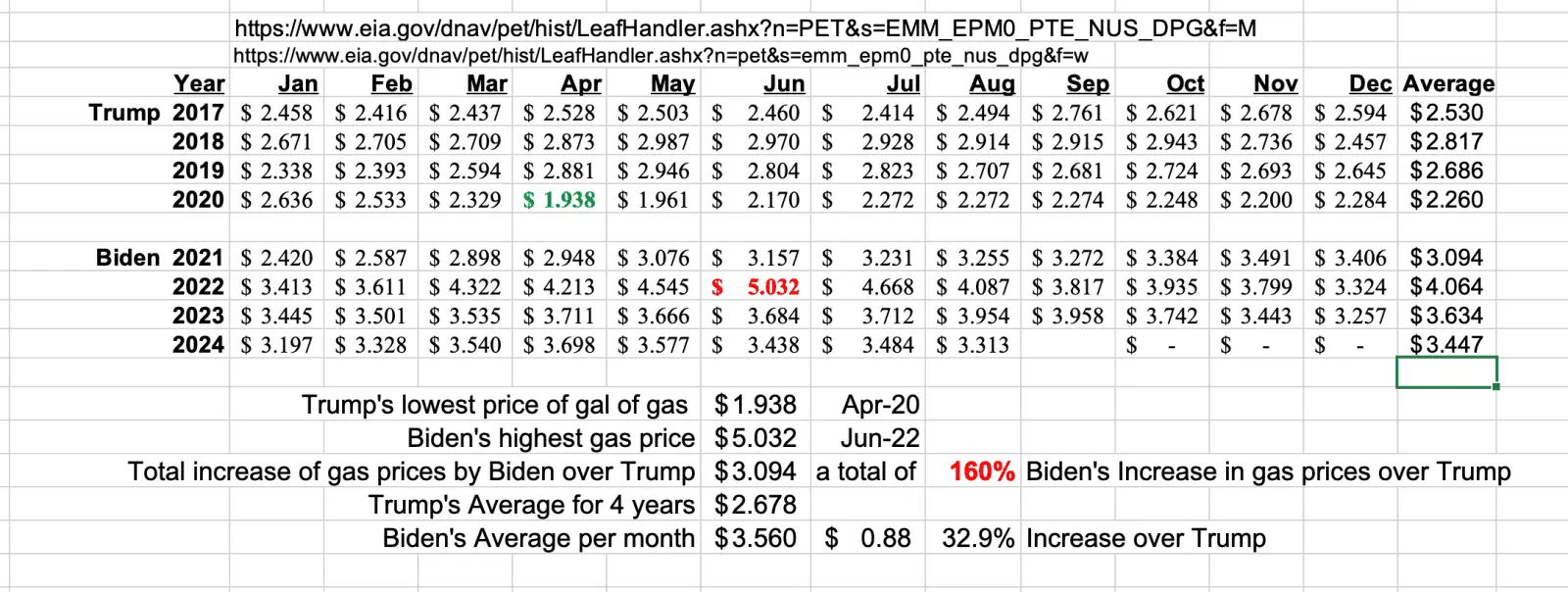Click the 2018 average cell showing $2.817

coord(1445,142)
